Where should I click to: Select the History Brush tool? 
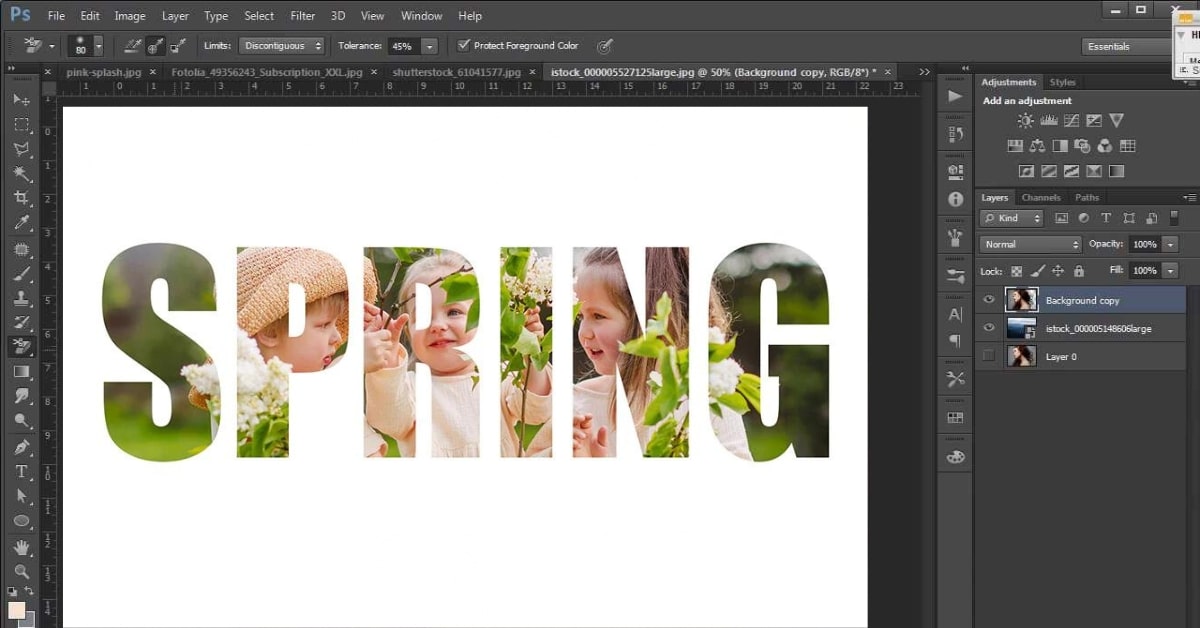21,322
